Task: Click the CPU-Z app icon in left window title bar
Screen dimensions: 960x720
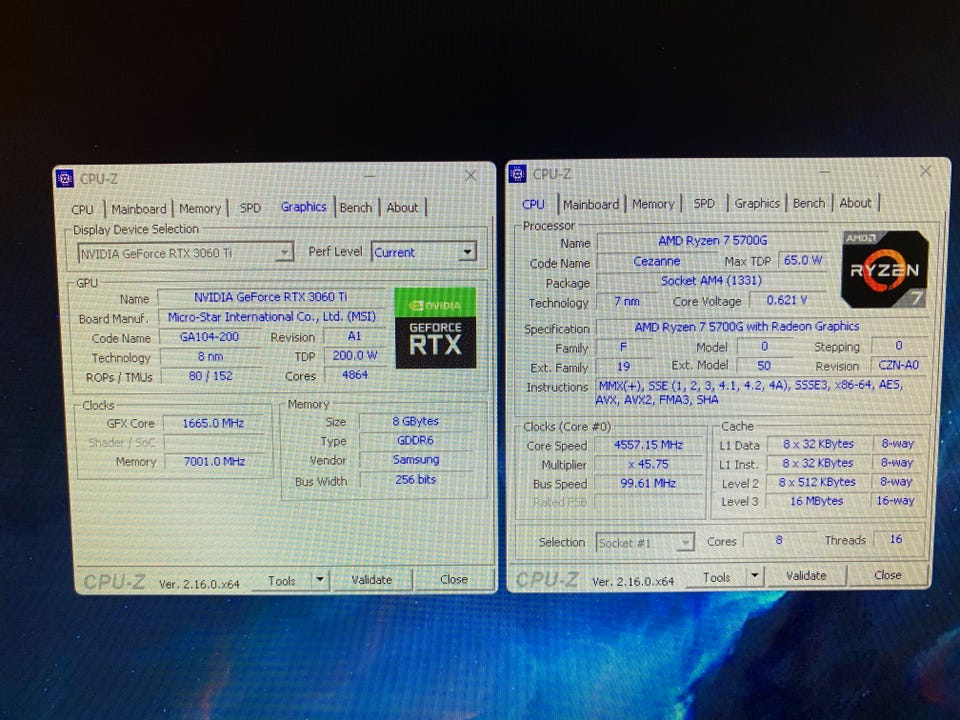Action: click(x=65, y=179)
